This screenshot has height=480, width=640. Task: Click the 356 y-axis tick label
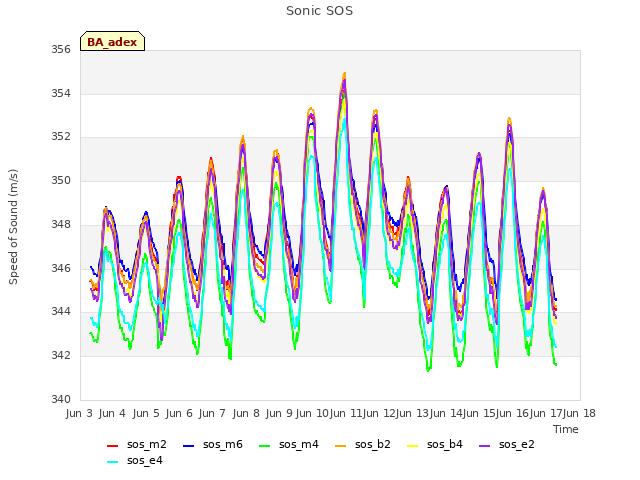click(61, 50)
